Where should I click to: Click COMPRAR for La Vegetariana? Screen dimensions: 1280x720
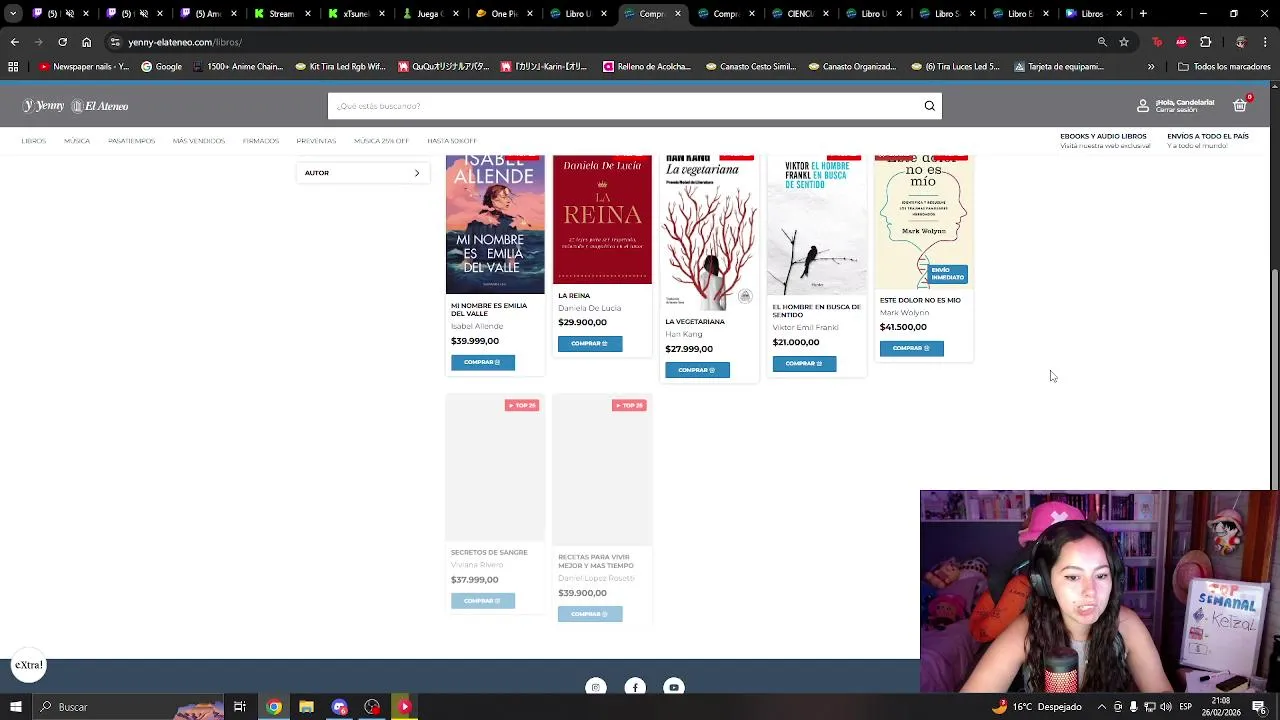697,370
